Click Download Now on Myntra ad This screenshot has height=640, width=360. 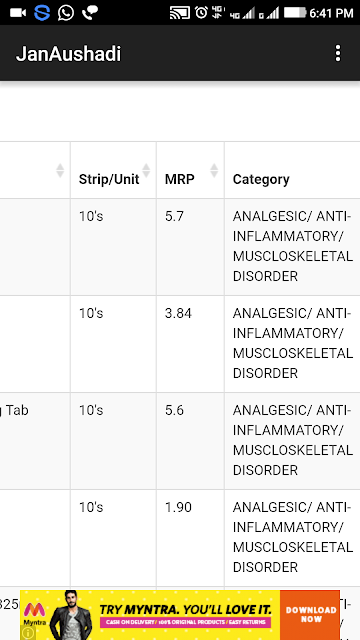(x=310, y=614)
